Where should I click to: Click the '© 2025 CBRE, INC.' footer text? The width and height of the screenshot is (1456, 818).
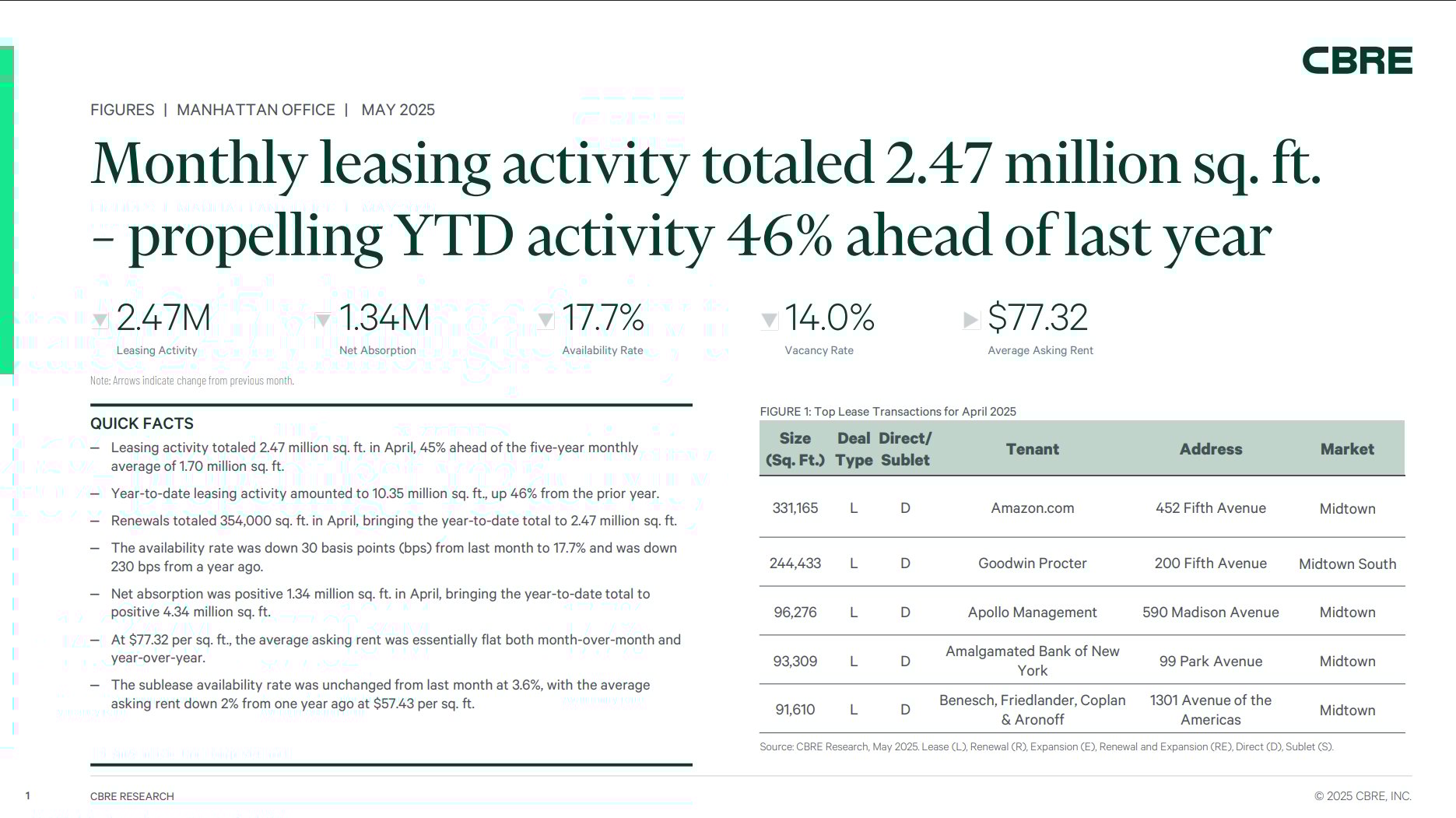1363,796
